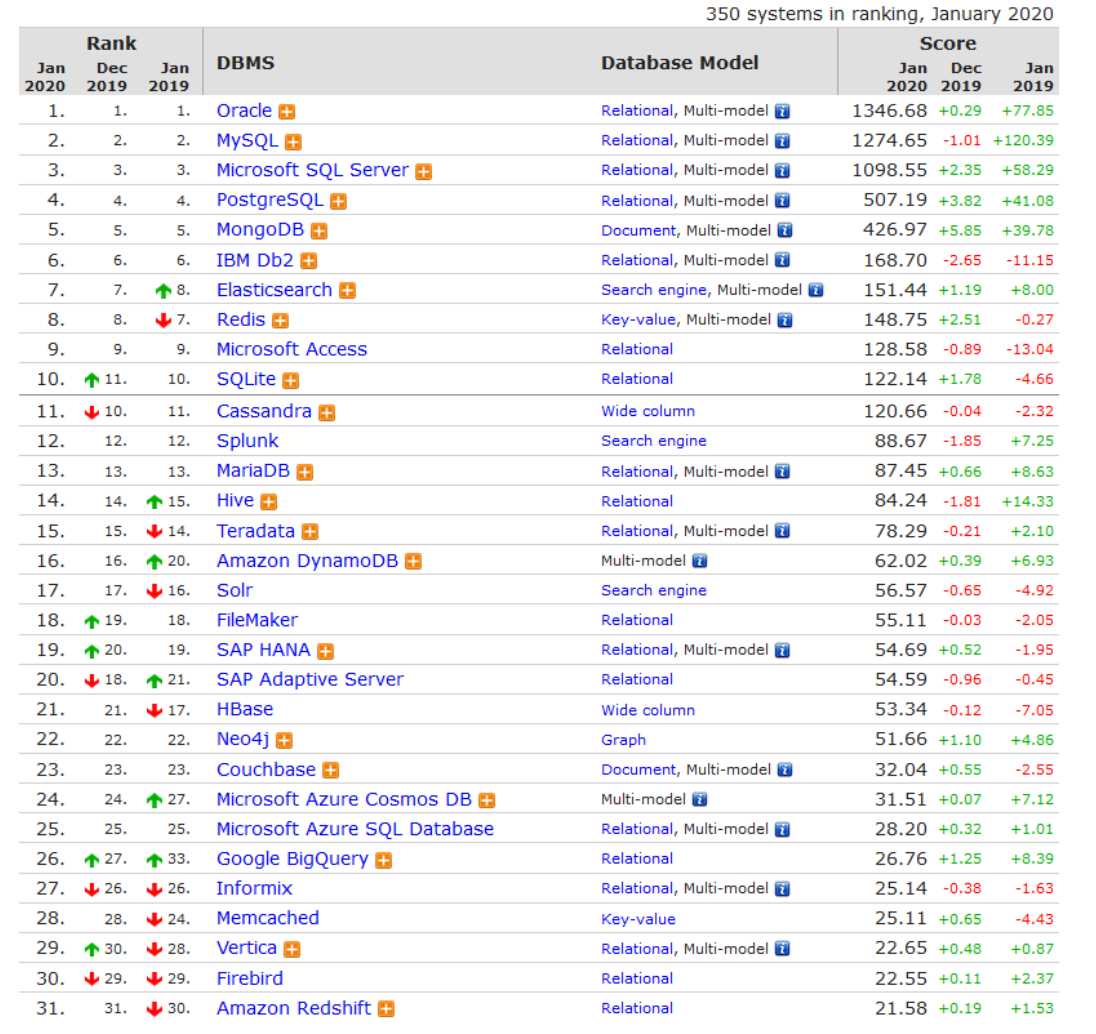Image resolution: width=1096 pixels, height=1034 pixels.
Task: Click Search engine model link in Splunk row
Action: pos(654,441)
